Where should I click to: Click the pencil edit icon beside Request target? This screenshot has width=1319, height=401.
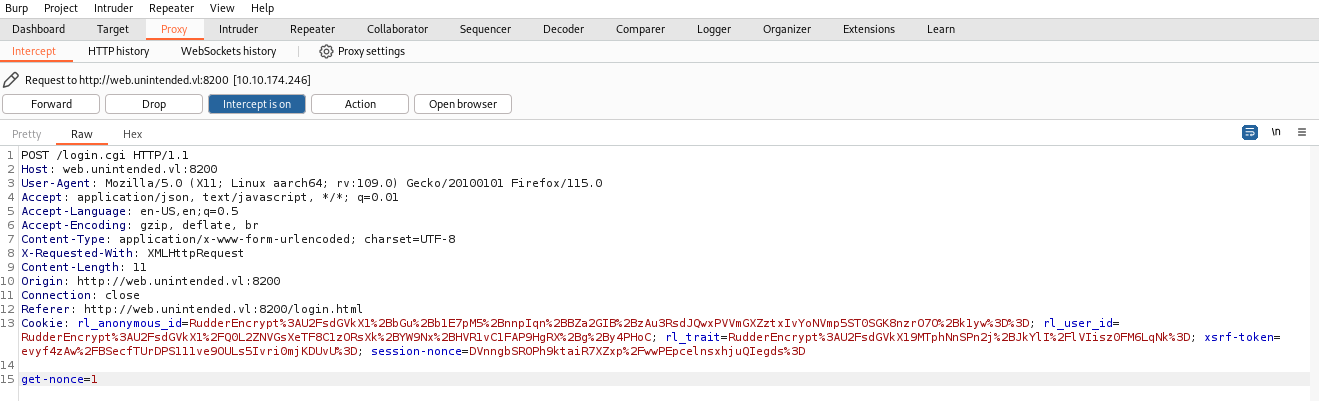[11, 79]
